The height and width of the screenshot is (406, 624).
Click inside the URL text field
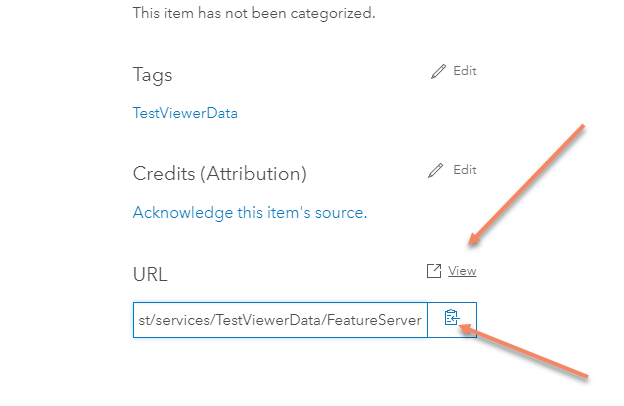tap(280, 320)
